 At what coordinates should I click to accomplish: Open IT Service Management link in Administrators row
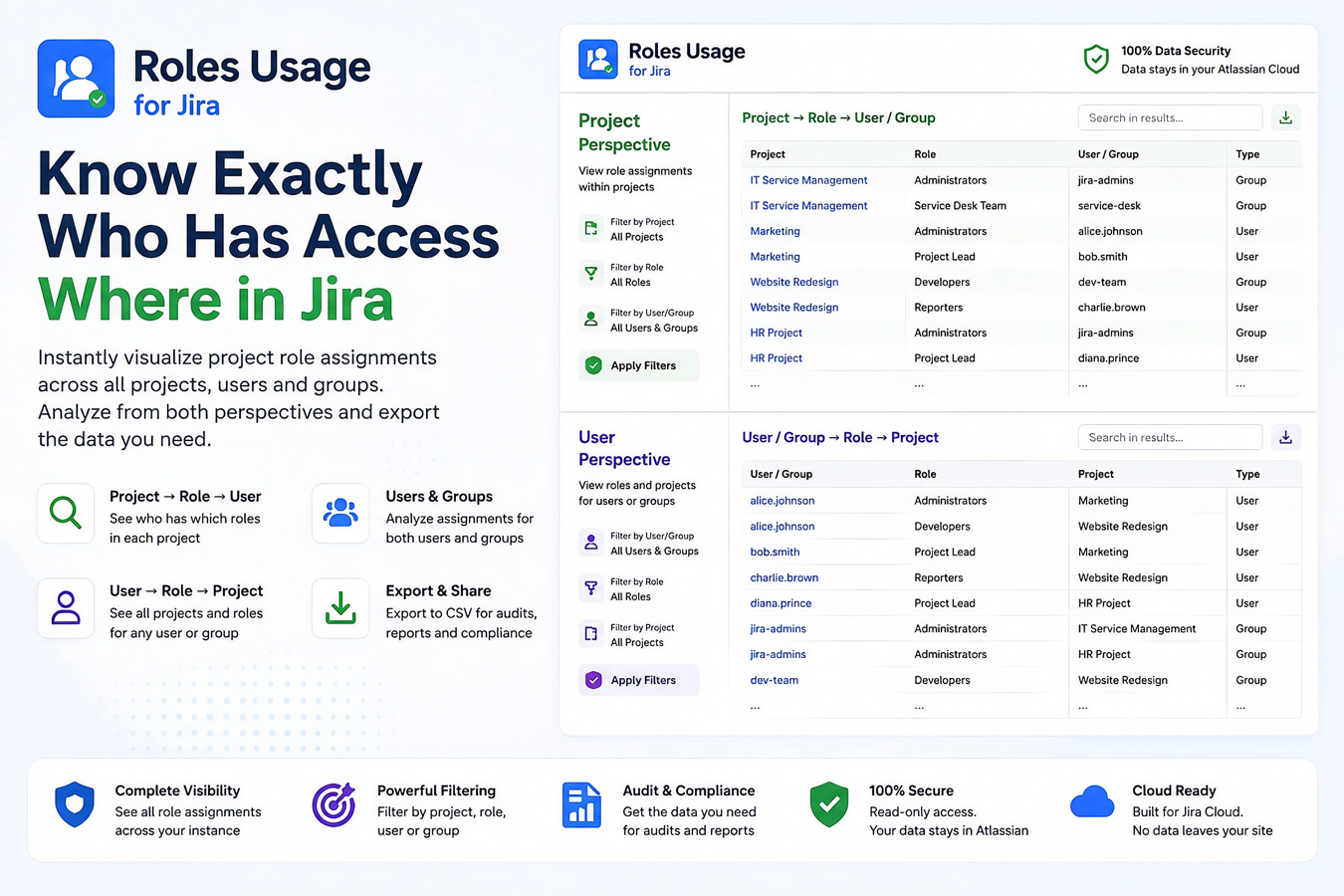point(808,180)
